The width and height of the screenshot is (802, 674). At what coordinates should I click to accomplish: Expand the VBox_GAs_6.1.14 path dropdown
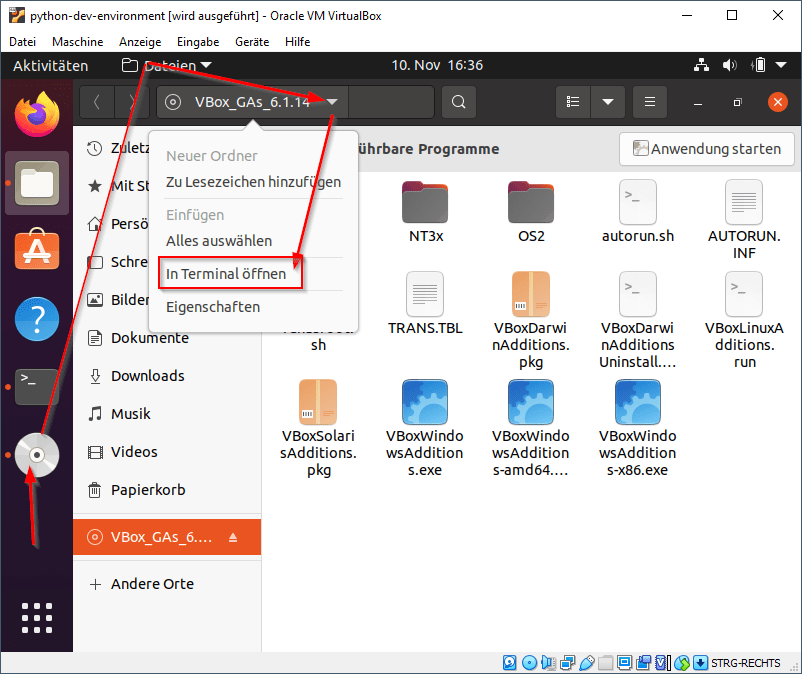[x=332, y=102]
